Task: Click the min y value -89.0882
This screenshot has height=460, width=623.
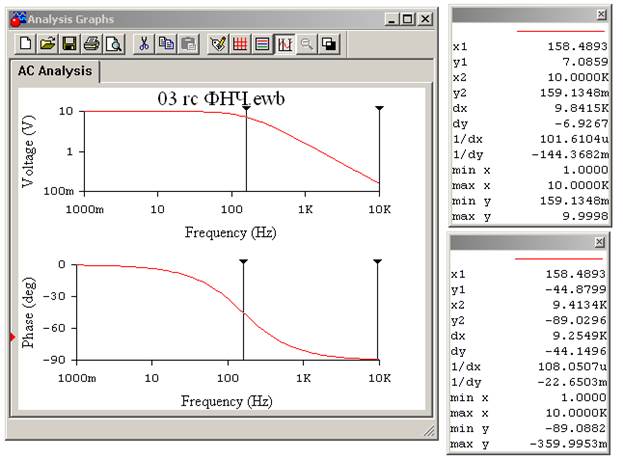Action: [x=575, y=429]
